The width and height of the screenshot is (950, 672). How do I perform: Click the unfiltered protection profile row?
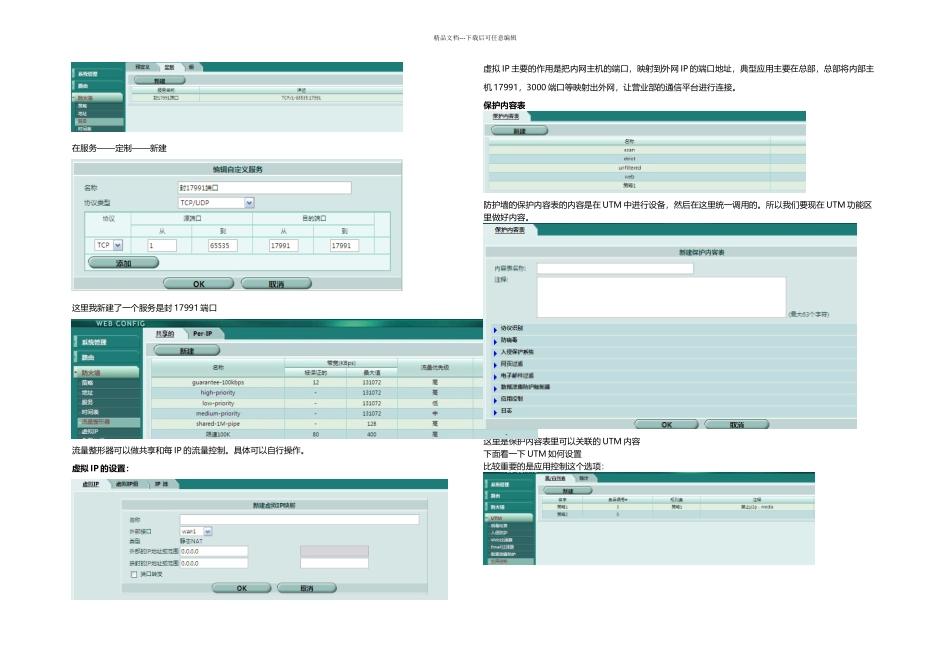click(x=647, y=168)
